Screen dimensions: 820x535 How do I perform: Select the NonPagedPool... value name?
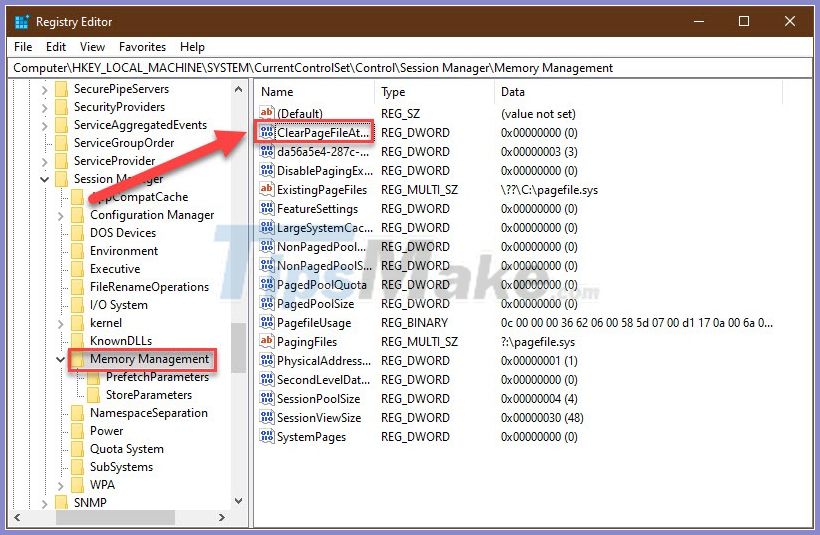click(321, 247)
